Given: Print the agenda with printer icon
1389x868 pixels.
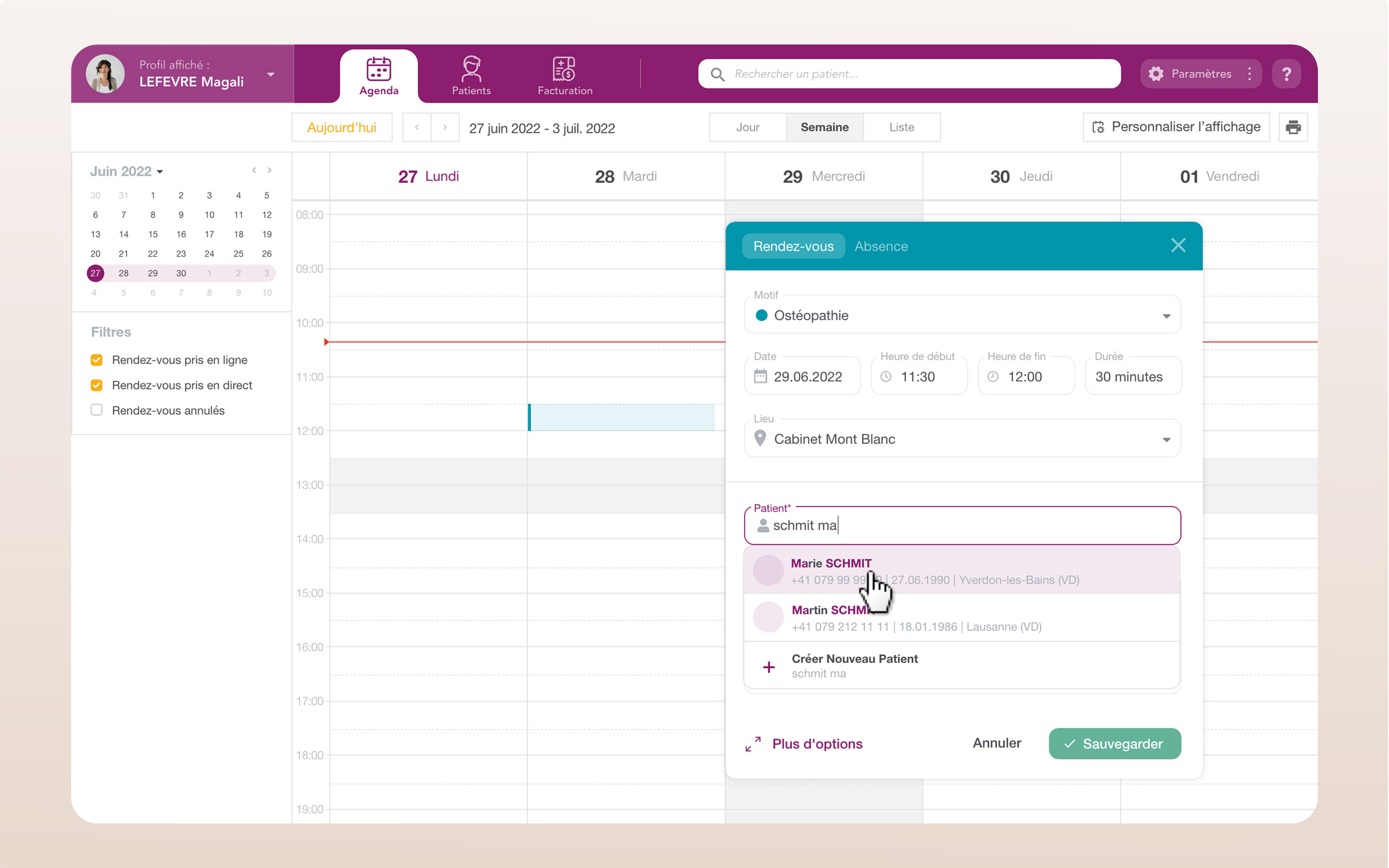Looking at the screenshot, I should (x=1294, y=127).
